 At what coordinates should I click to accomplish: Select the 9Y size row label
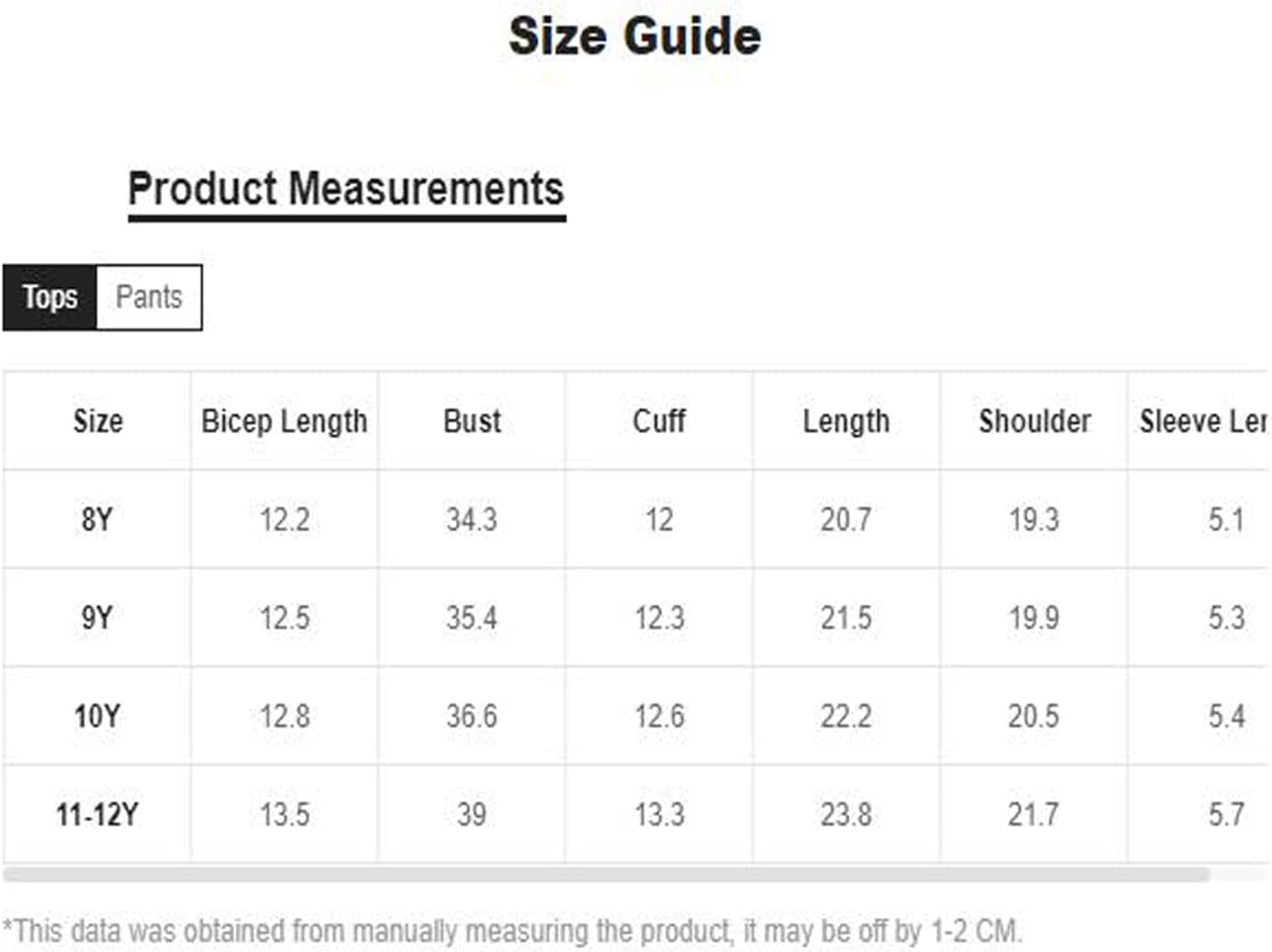click(97, 617)
